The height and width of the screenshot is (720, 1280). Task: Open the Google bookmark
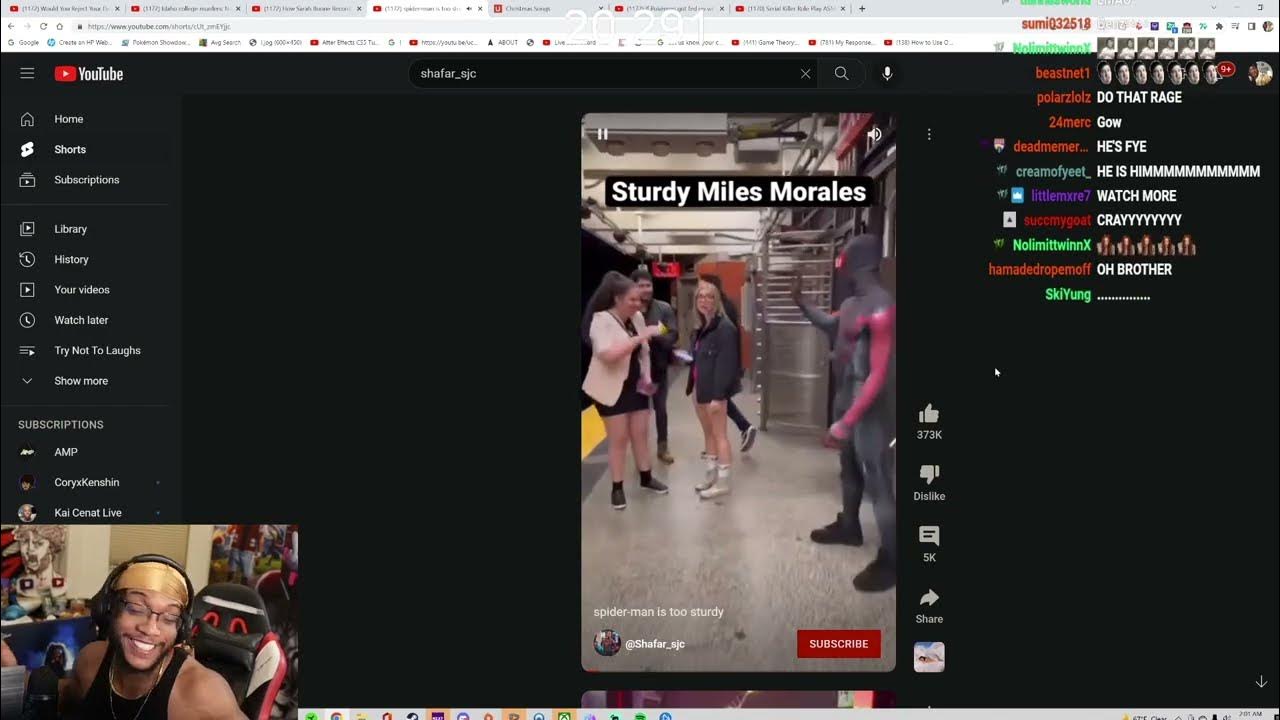pos(23,43)
